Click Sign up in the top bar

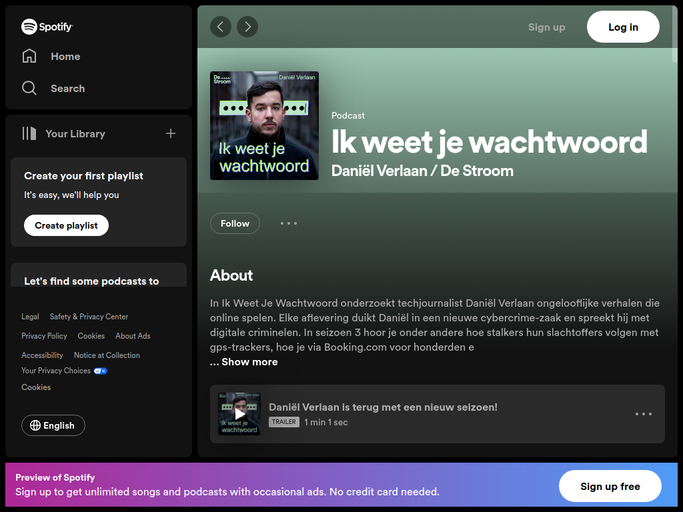547,27
